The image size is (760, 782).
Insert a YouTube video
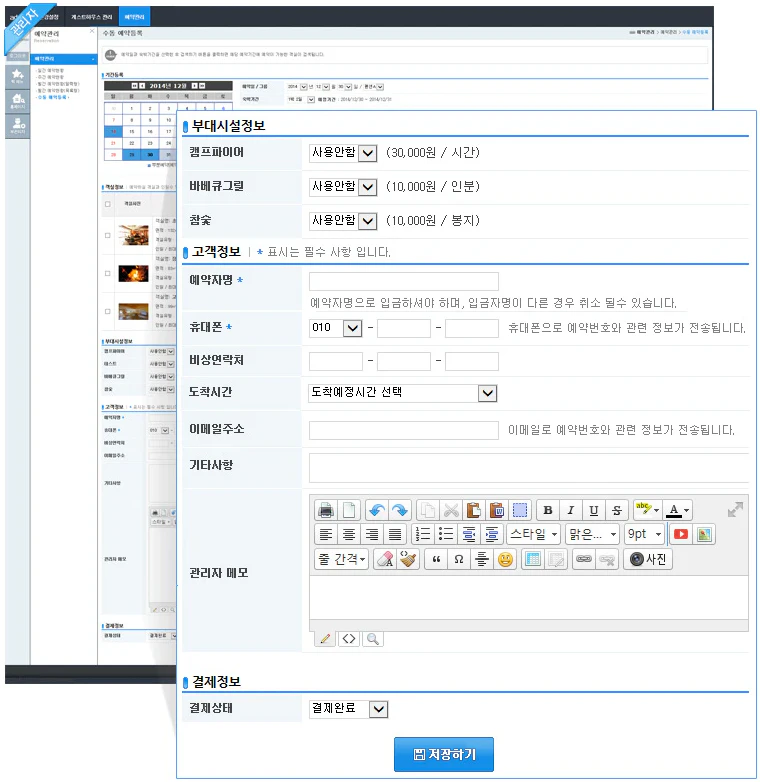pyautogui.click(x=681, y=535)
